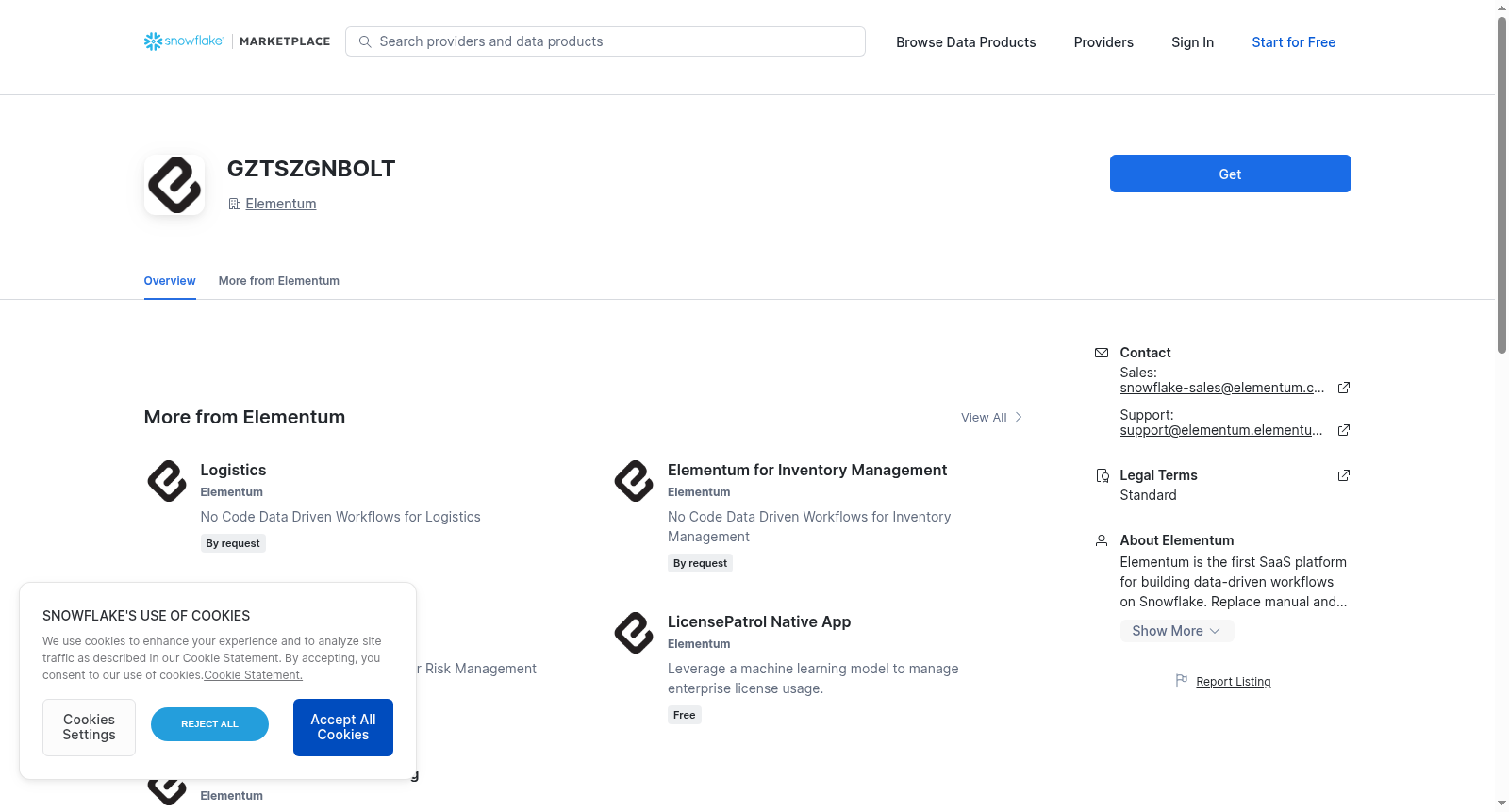Screen dimensions: 1509x812
Task: Open sales email external link icon
Action: click(x=1344, y=388)
